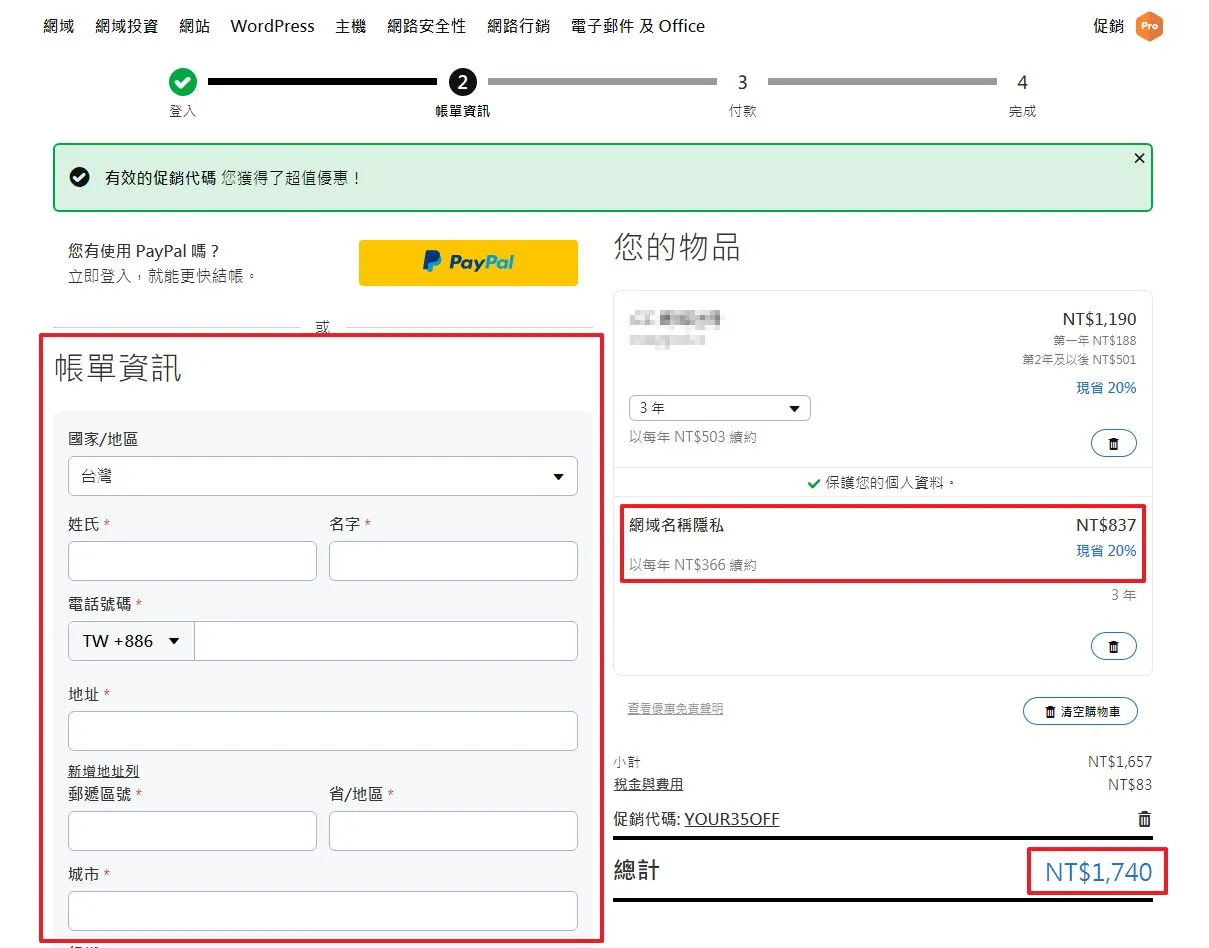Open the 國家/地區 dropdown showing 台灣

[x=323, y=476]
